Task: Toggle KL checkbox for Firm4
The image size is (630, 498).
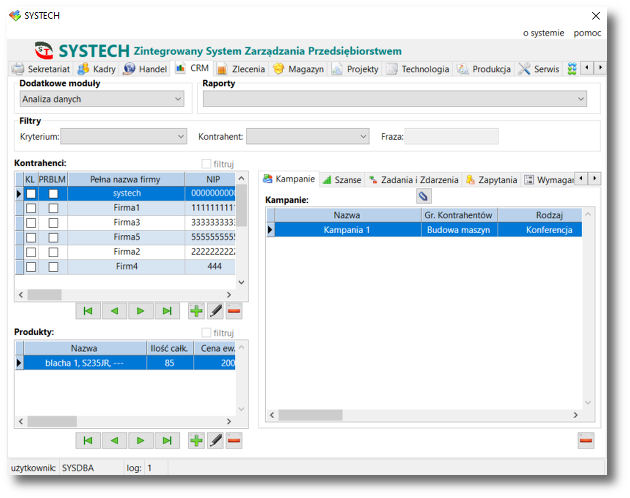Action: point(31,267)
